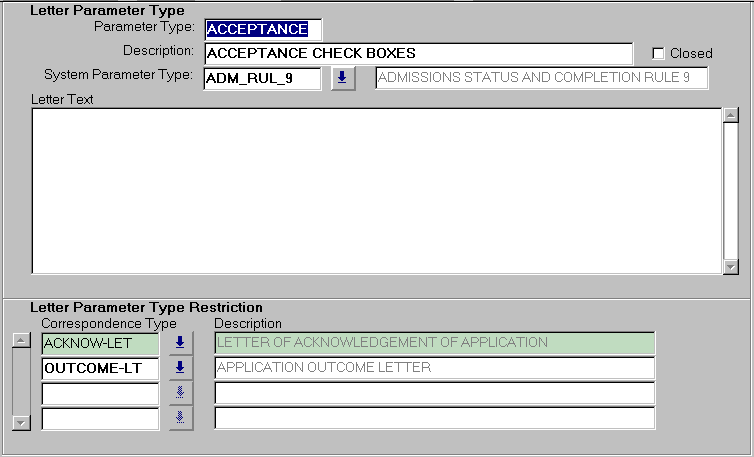Tick the Closed checkbox

click(658, 53)
